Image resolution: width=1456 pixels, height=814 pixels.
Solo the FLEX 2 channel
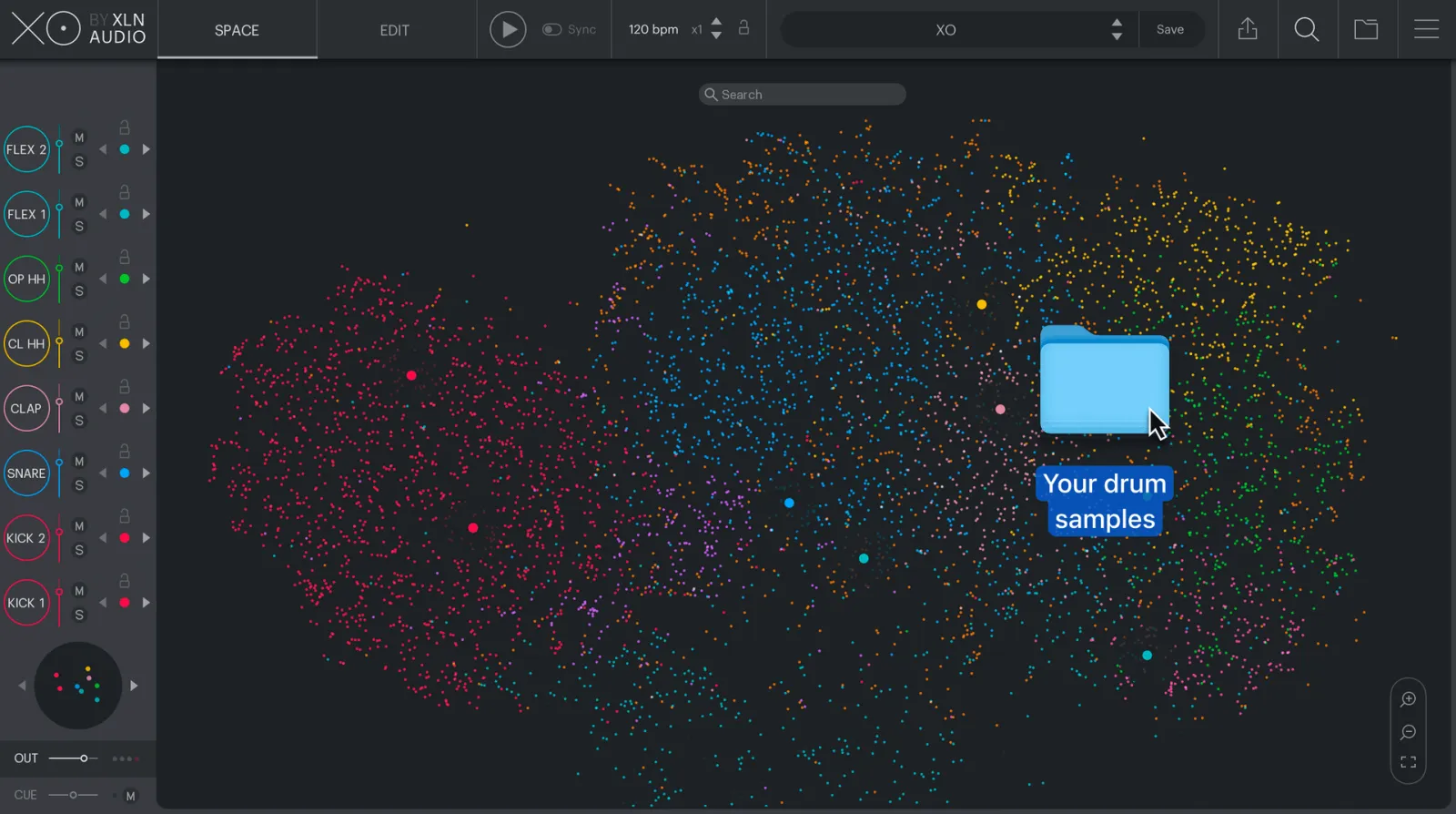[x=79, y=161]
